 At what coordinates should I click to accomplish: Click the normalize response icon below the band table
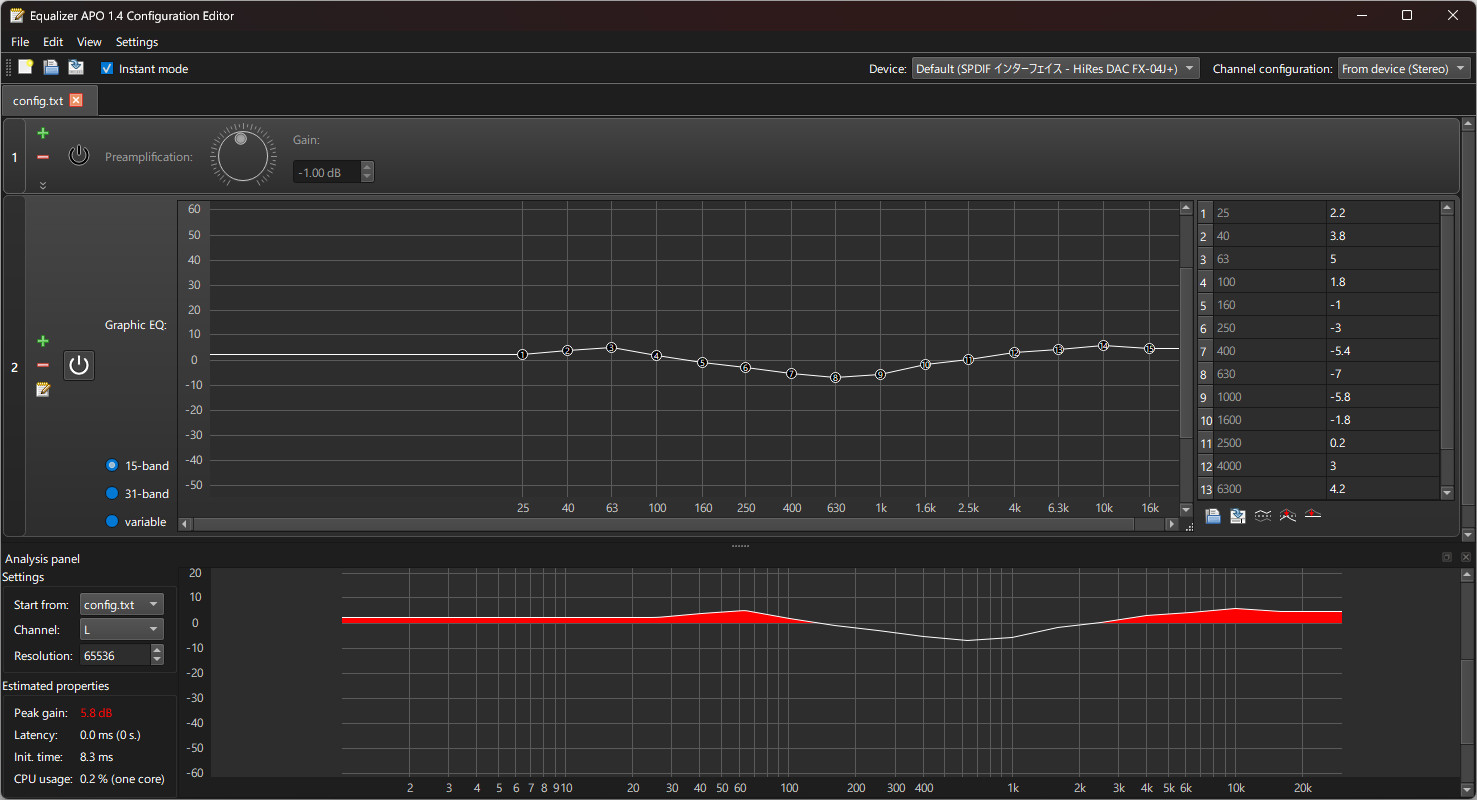point(1288,516)
